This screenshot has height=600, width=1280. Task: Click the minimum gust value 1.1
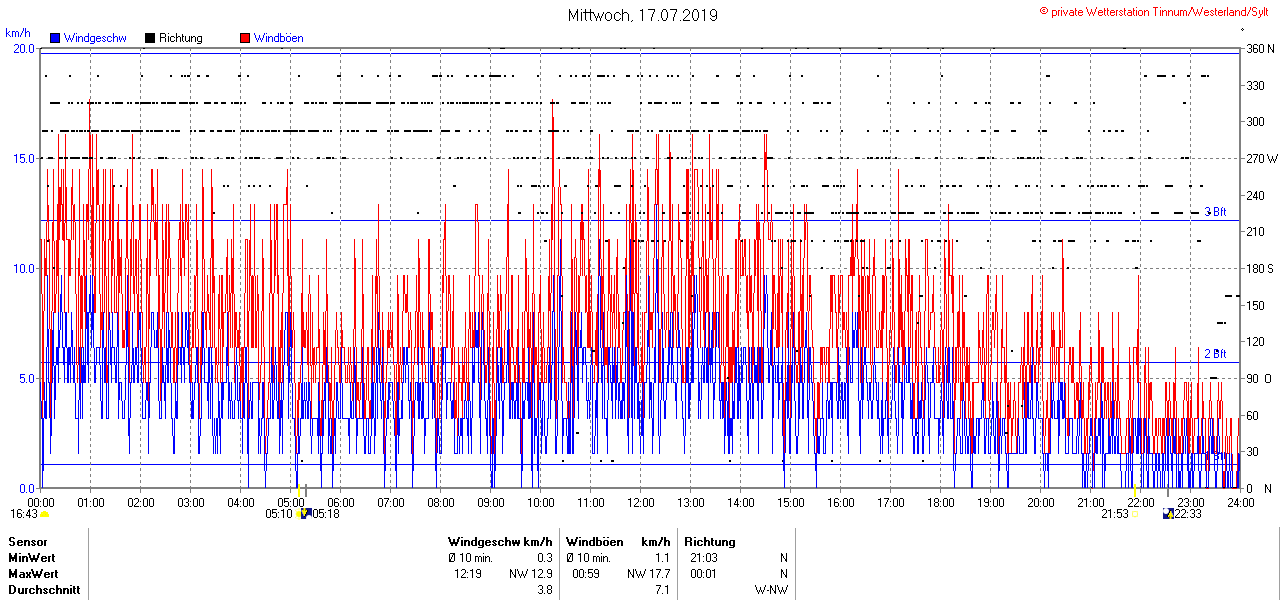point(662,558)
